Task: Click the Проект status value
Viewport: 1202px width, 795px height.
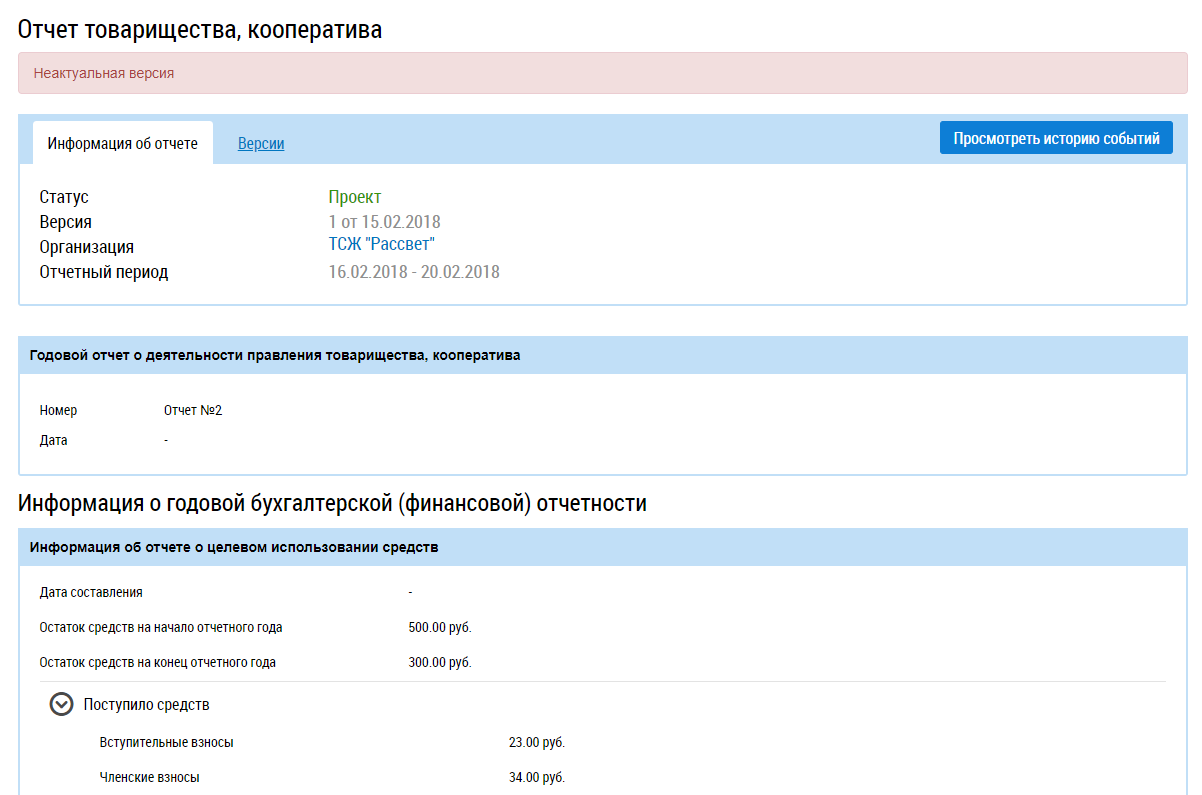Action: pyautogui.click(x=354, y=197)
